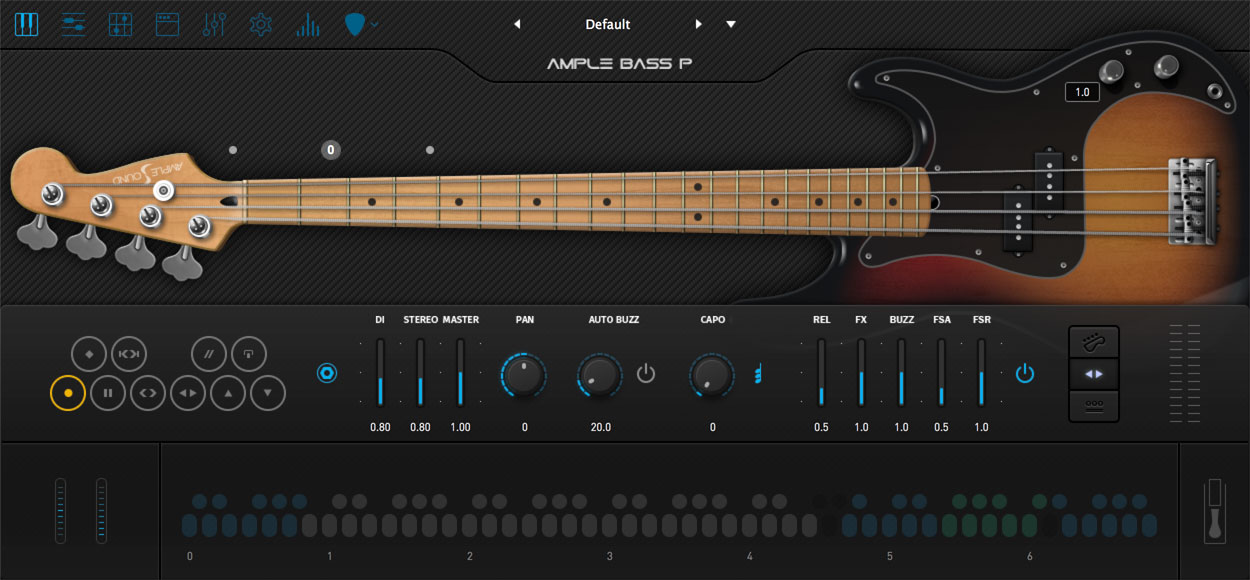Viewport: 1250px width, 580px height.
Task: Click the FSA value 0.5
Action: 941,427
